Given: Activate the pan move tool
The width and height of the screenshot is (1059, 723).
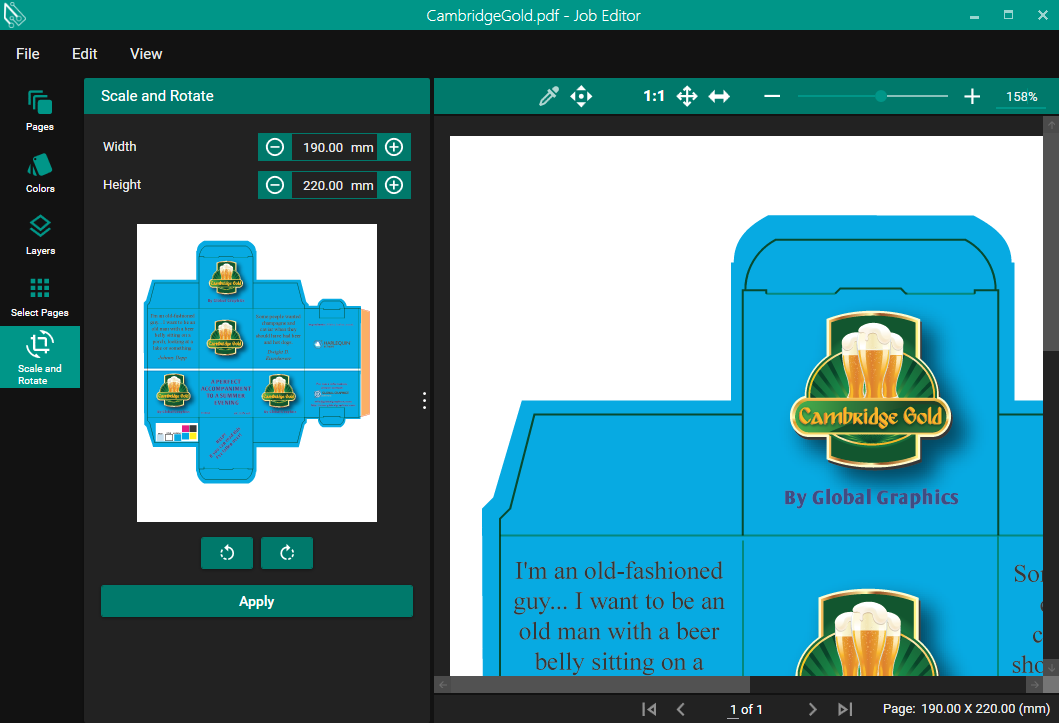Looking at the screenshot, I should (x=581, y=97).
